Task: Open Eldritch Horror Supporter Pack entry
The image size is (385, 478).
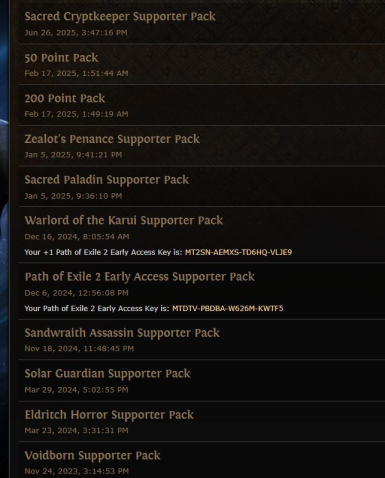Action: 109,415
